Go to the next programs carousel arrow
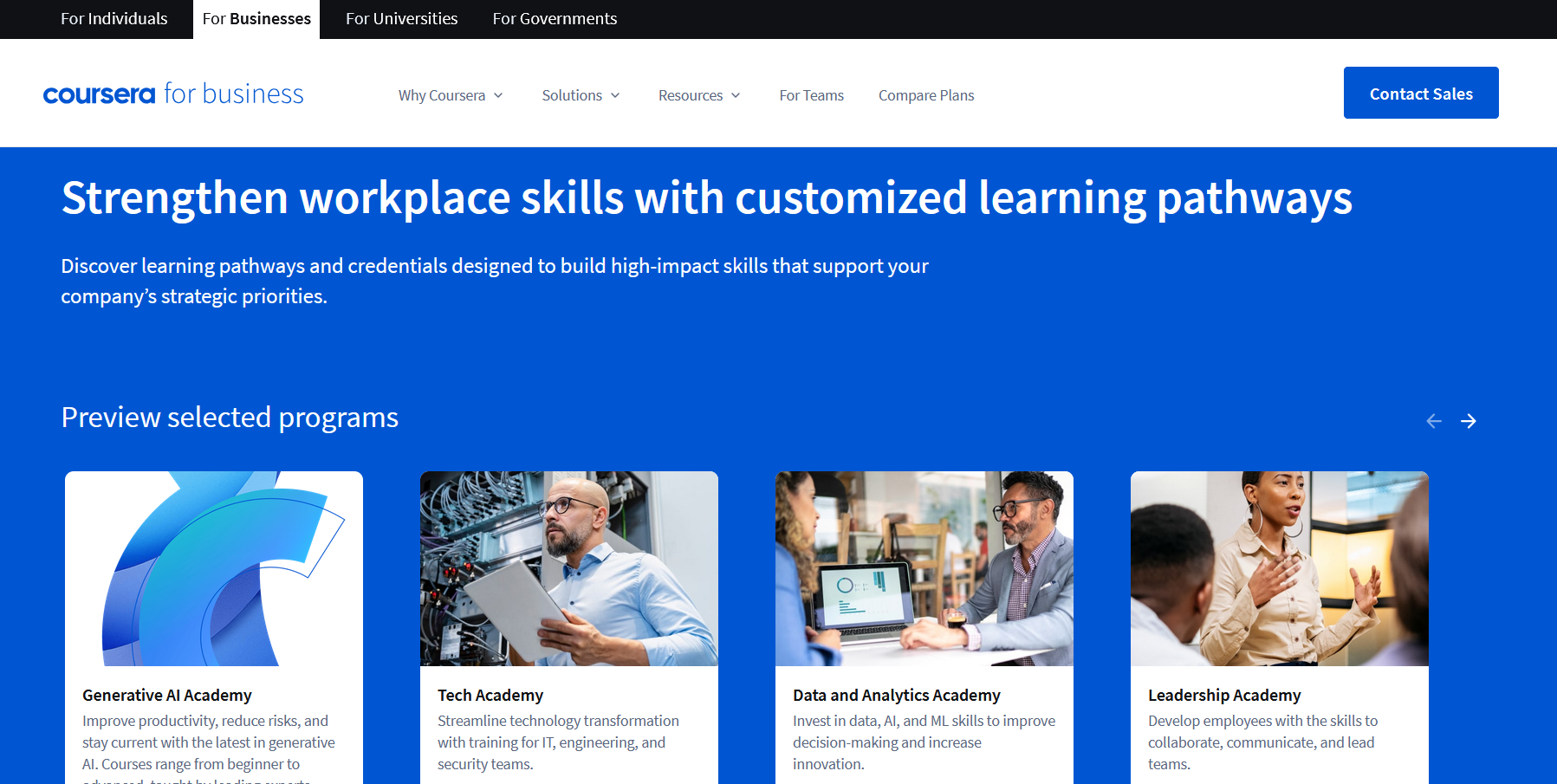The image size is (1557, 784). (1469, 421)
